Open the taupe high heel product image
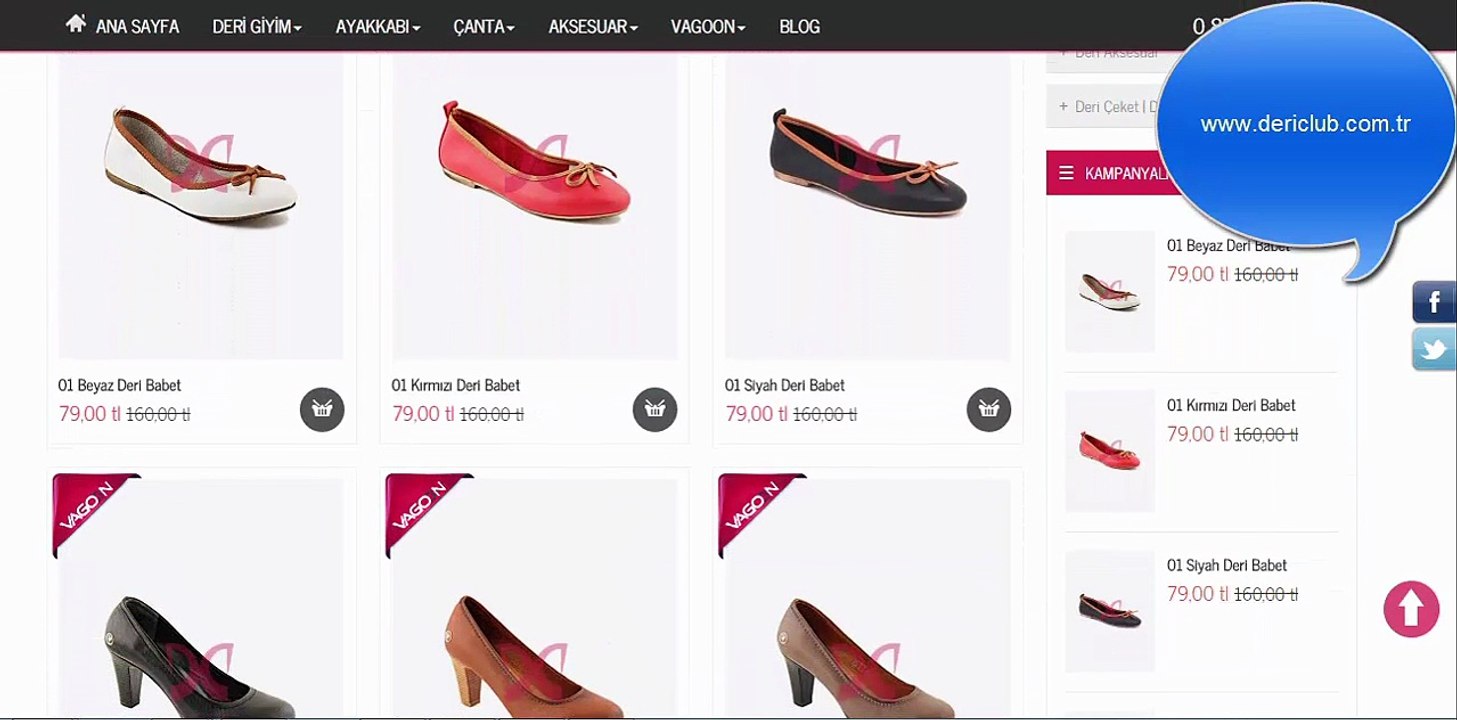The width and height of the screenshot is (1457, 720). click(x=868, y=598)
